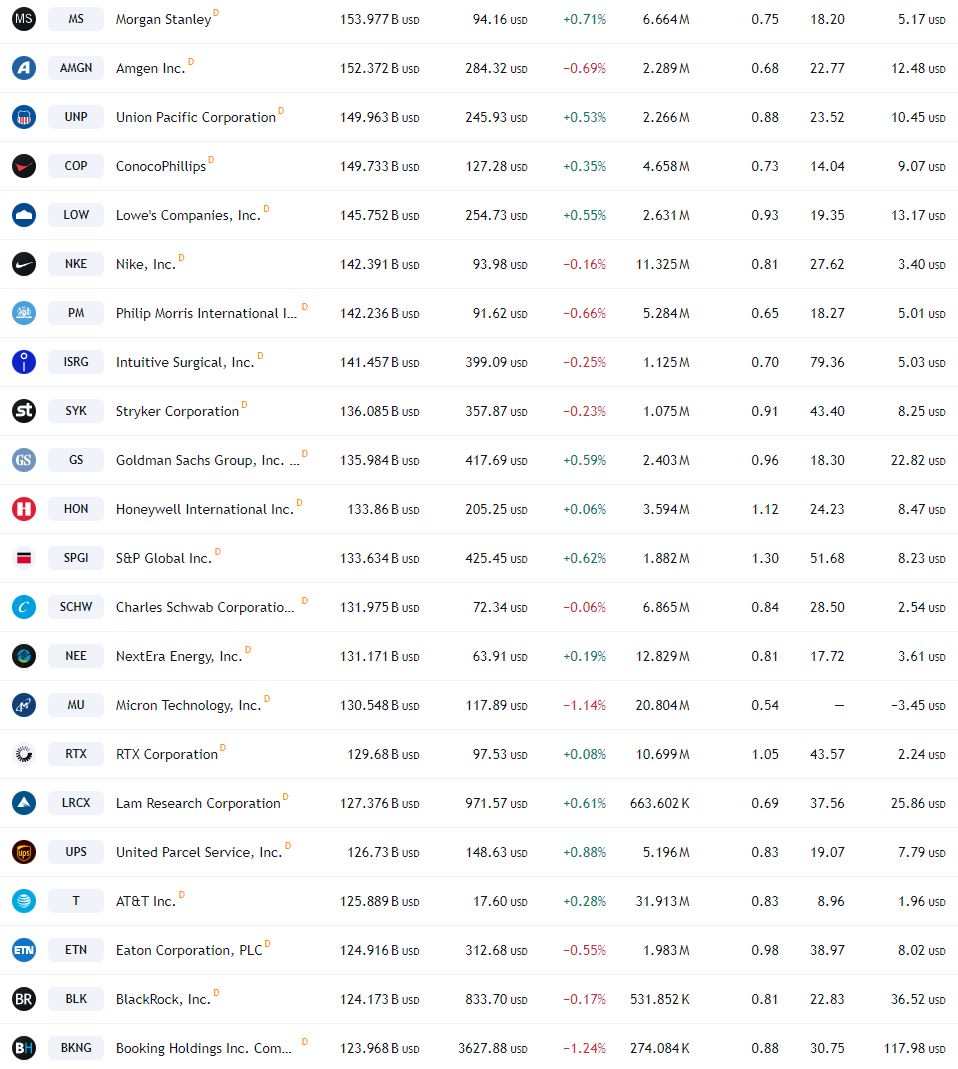Open the Philip Morris International link
This screenshot has width=958, height=1069.
click(207, 314)
